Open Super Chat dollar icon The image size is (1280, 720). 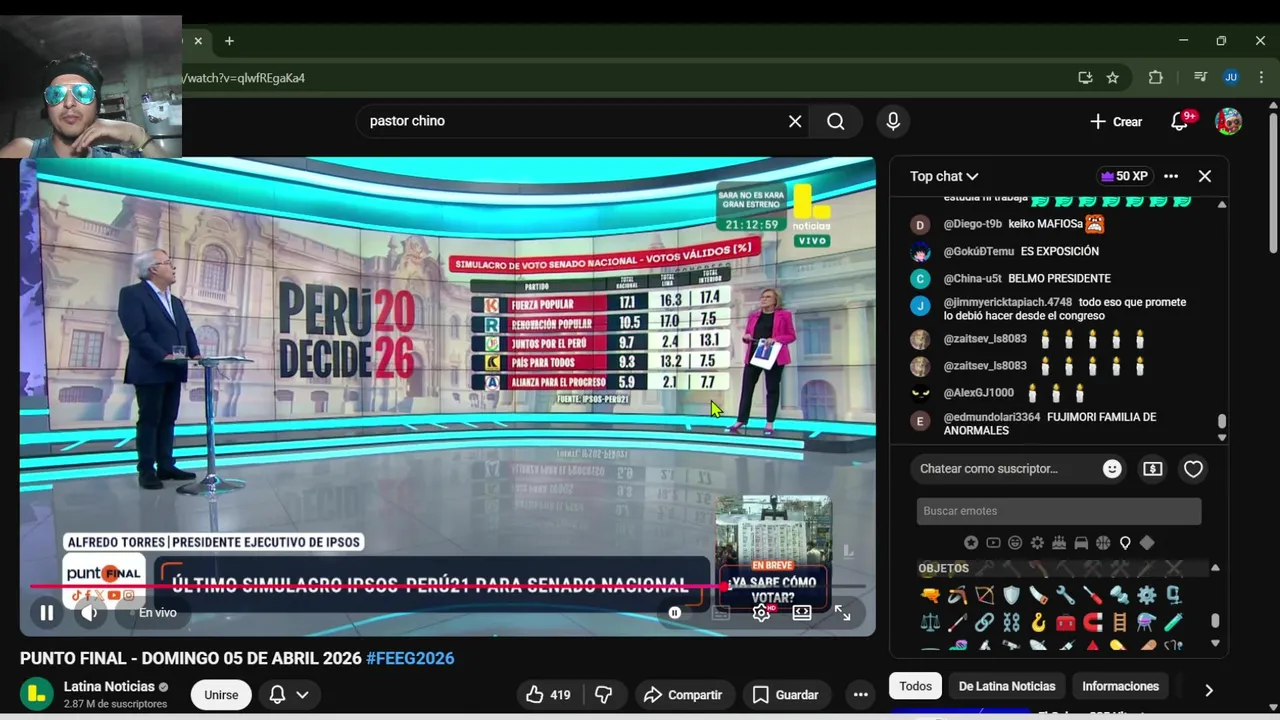point(1153,469)
